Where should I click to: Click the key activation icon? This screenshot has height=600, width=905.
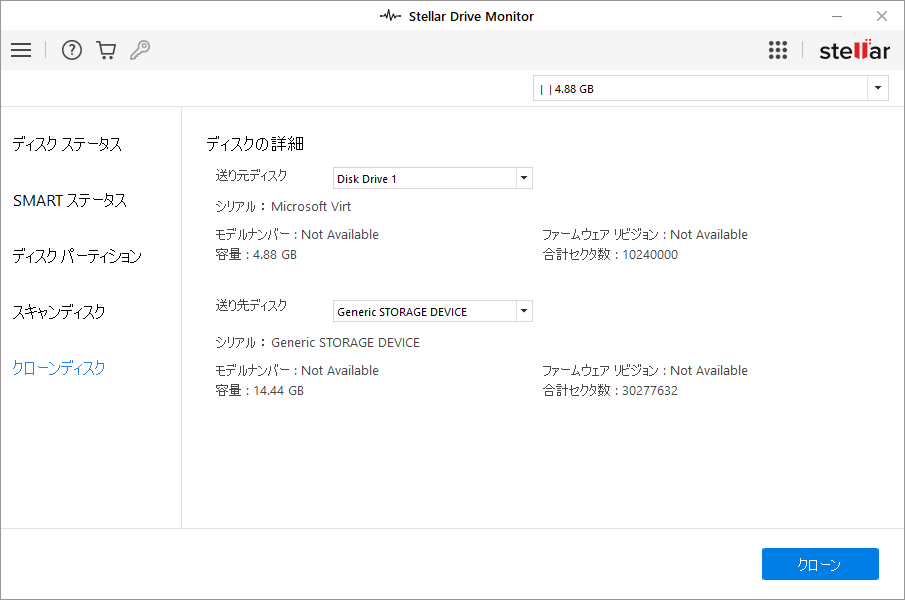140,50
